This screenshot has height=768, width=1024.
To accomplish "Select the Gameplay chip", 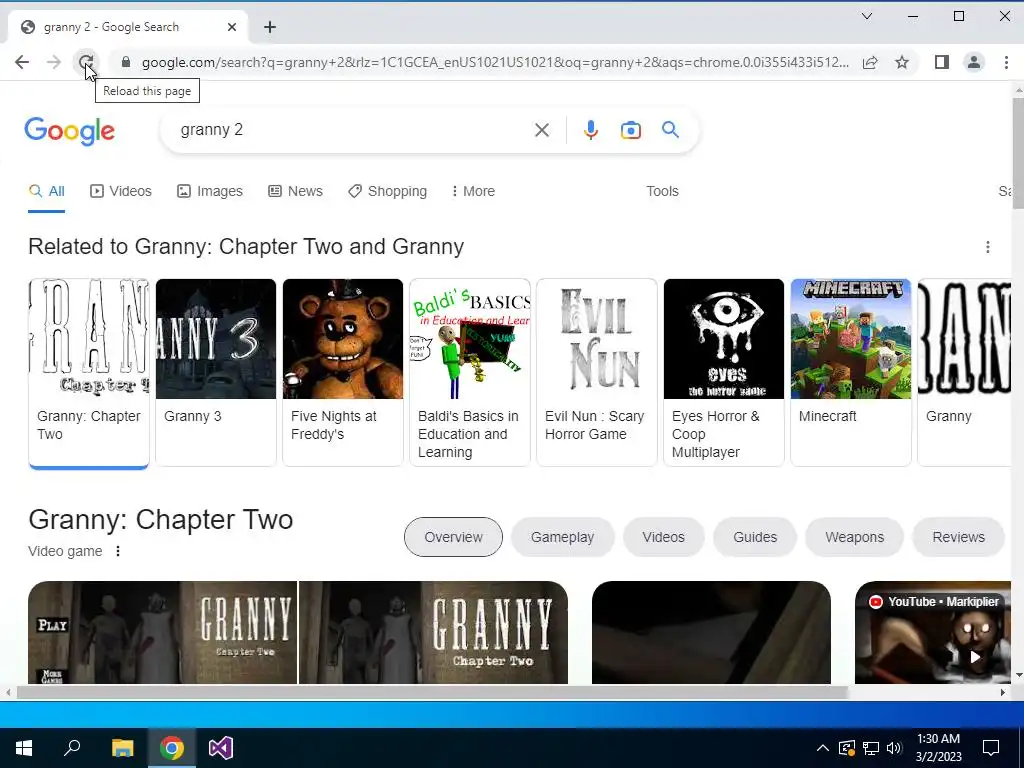I will [x=562, y=537].
